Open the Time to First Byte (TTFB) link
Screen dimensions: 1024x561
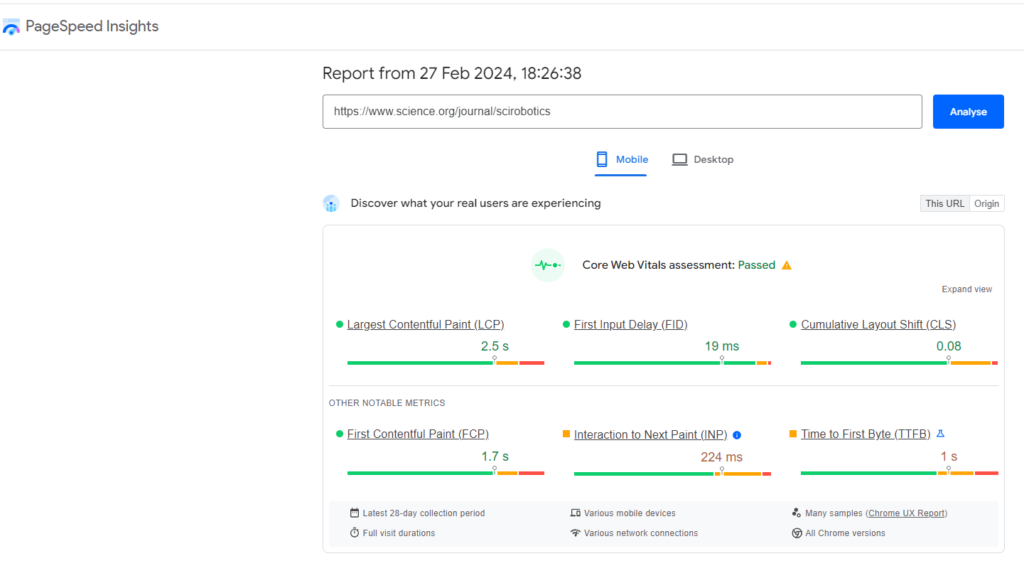865,434
